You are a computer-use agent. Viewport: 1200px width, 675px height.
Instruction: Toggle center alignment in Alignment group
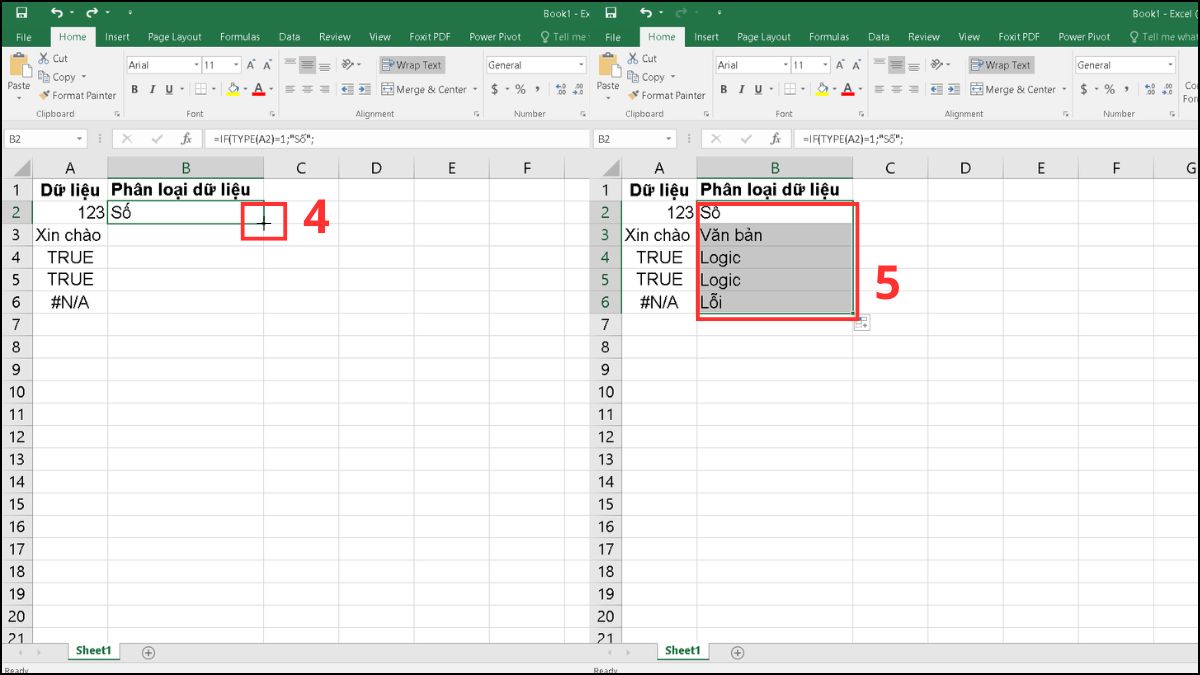(308, 89)
